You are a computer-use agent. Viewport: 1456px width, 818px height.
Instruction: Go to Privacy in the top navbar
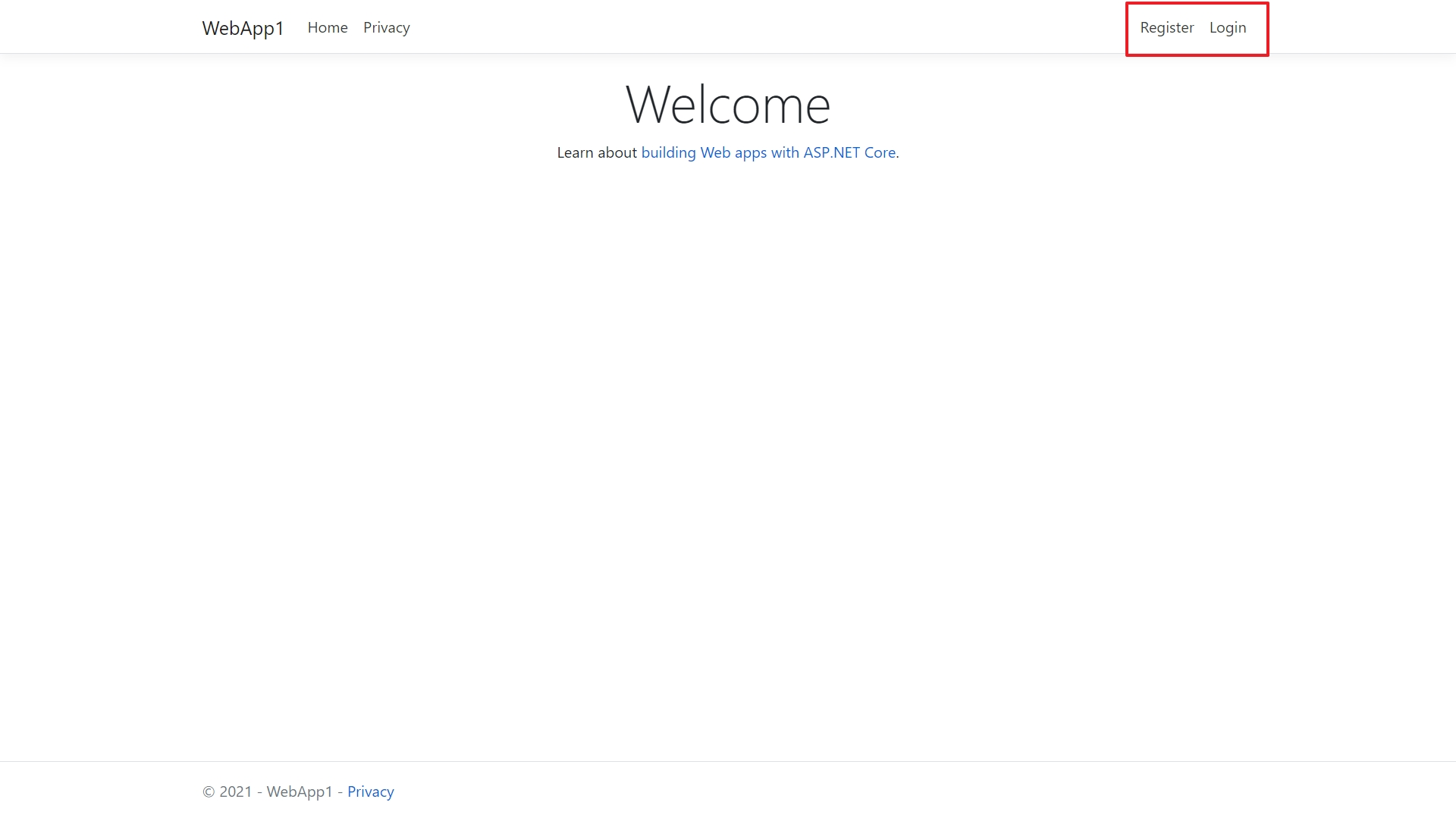pos(386,27)
